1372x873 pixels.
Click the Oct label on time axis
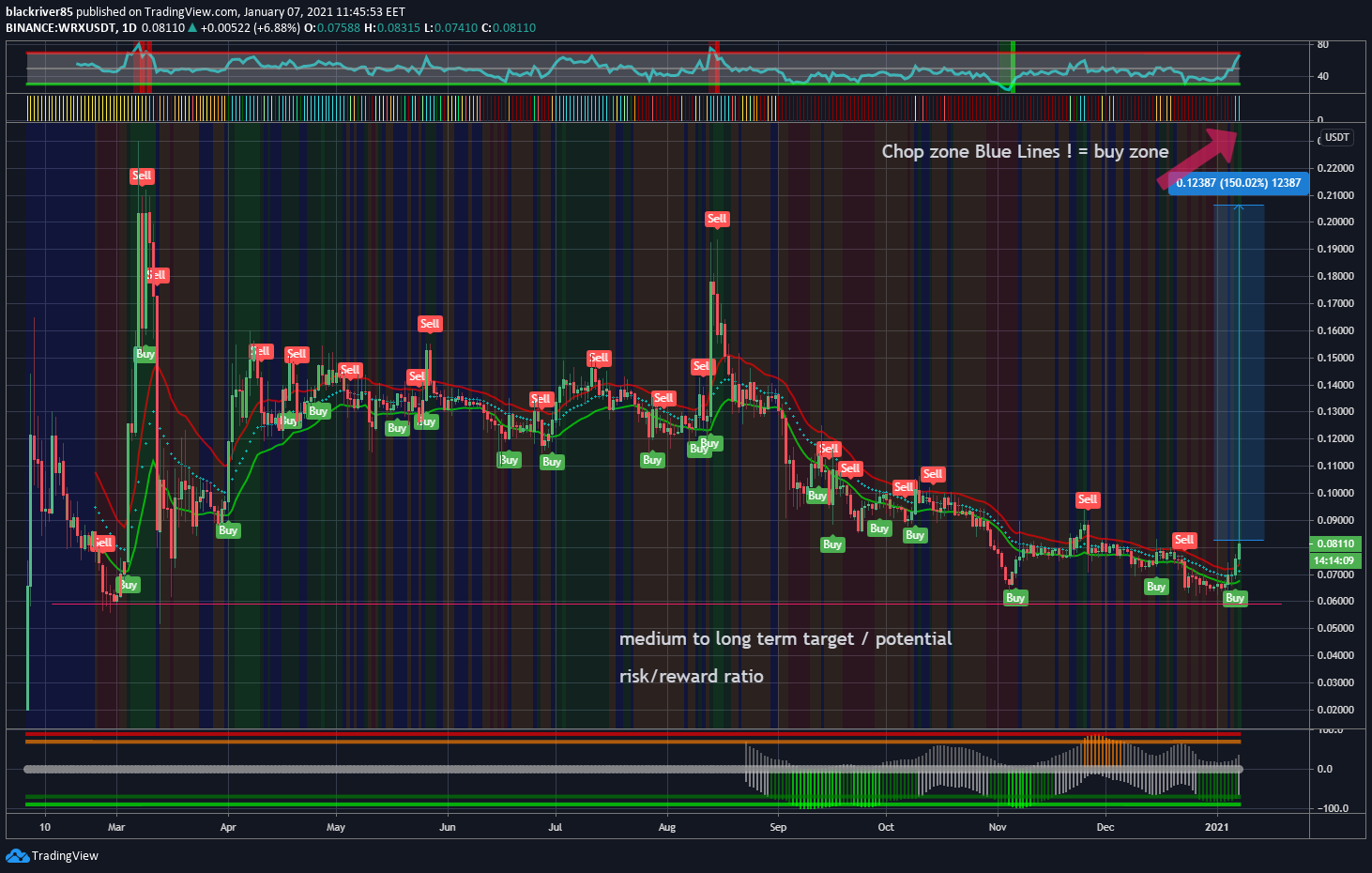pyautogui.click(x=886, y=827)
